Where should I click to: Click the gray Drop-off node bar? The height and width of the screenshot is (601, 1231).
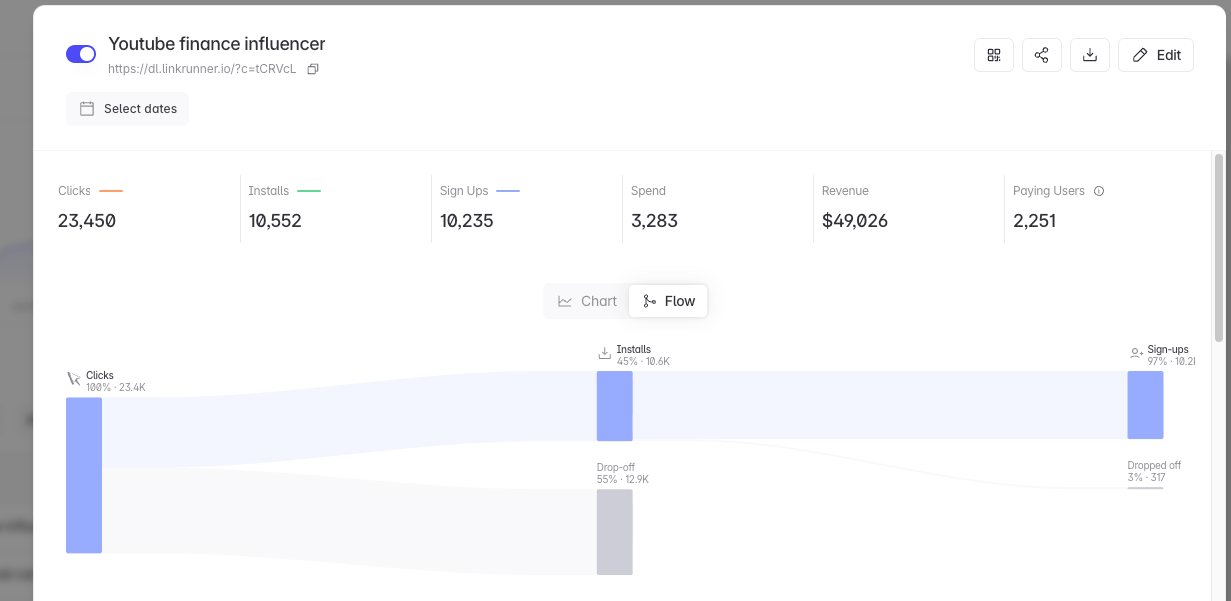click(x=615, y=532)
